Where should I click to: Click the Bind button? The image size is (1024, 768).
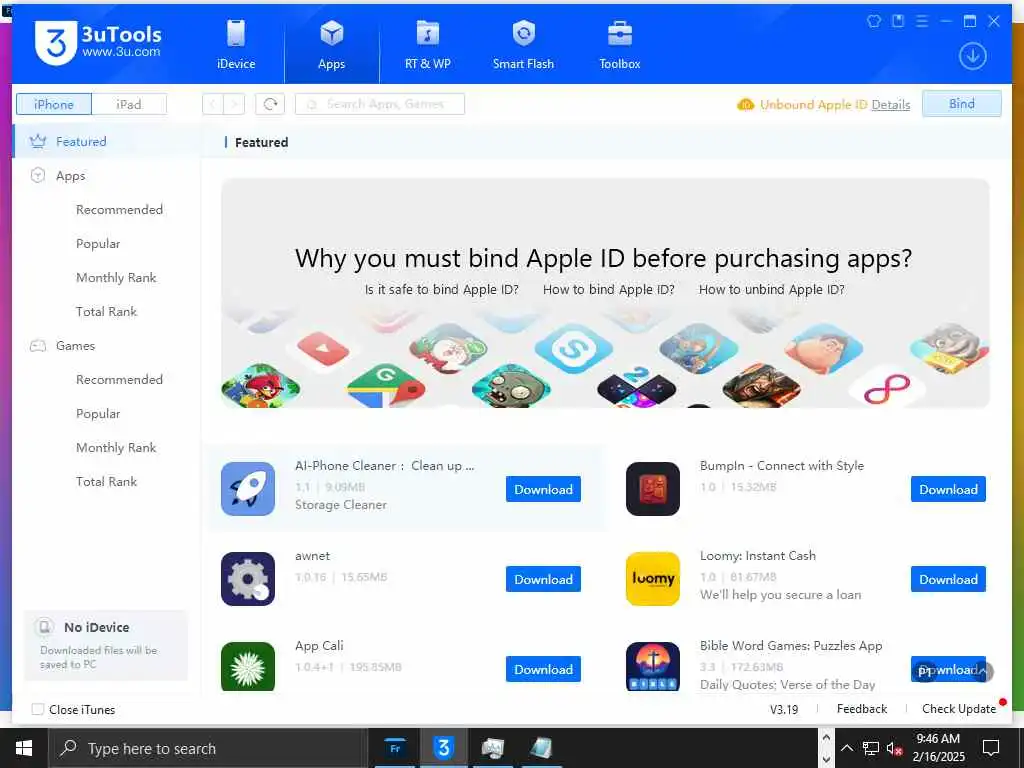pos(961,104)
